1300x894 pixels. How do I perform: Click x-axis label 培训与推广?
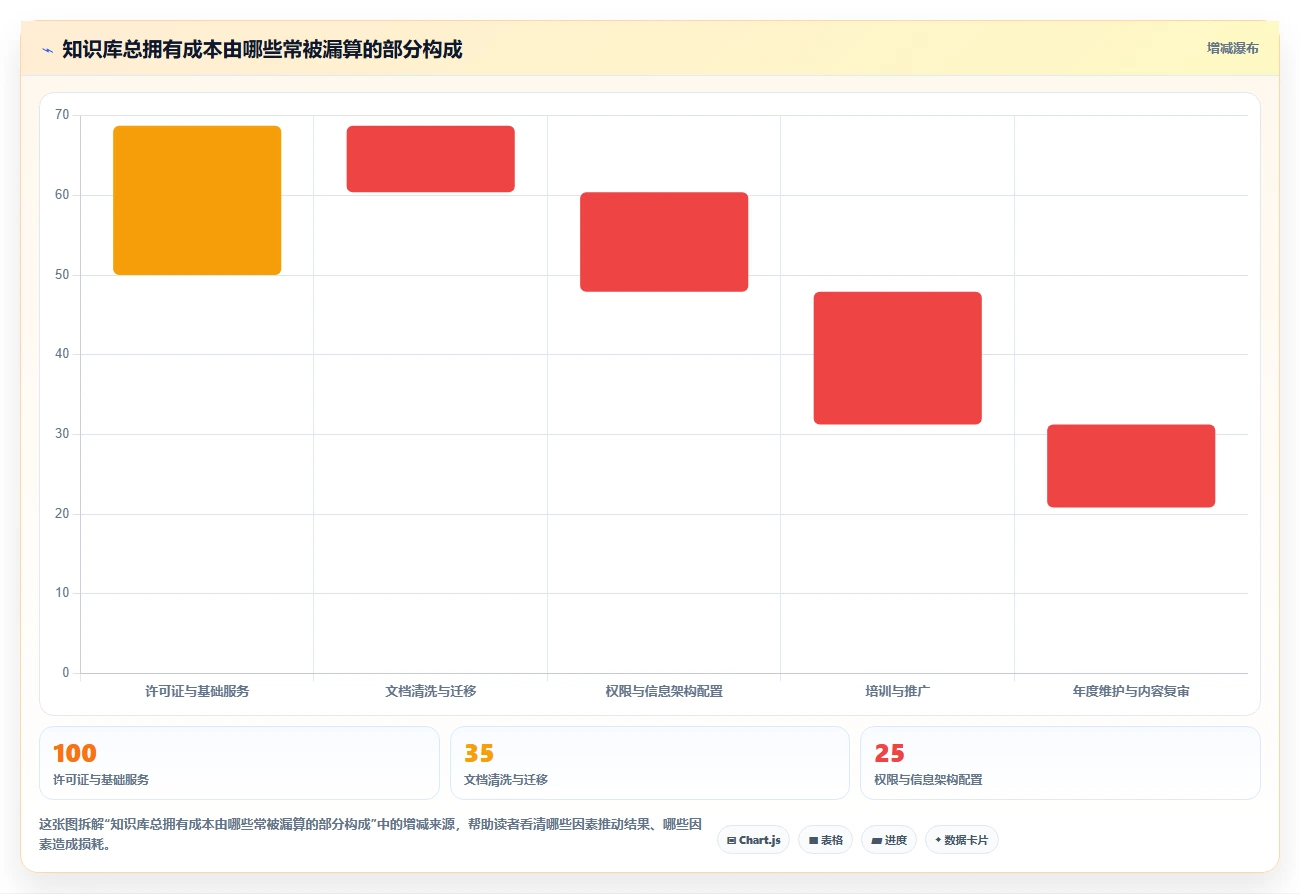(898, 691)
